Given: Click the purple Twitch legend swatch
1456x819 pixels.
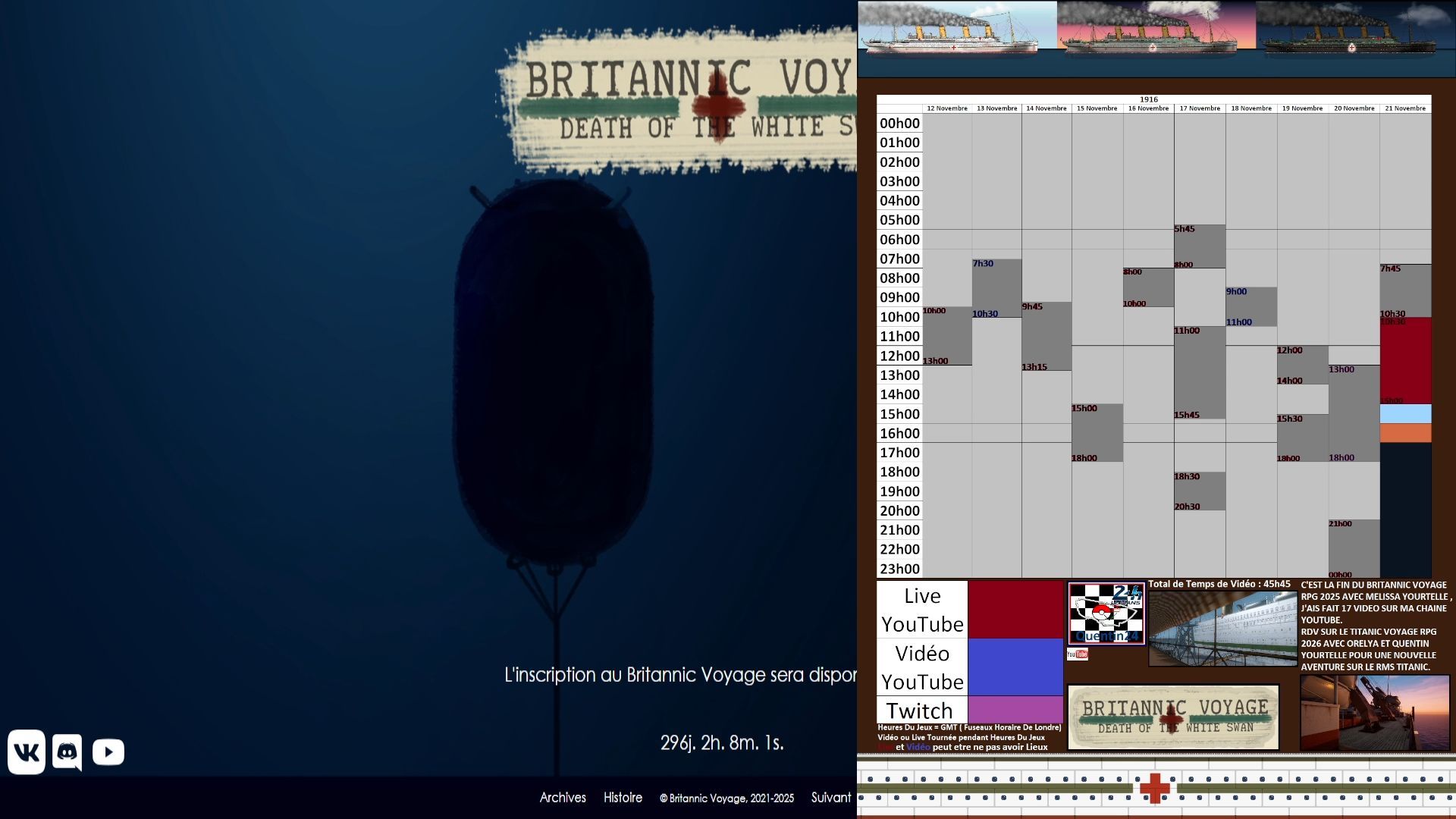Looking at the screenshot, I should click(1015, 710).
